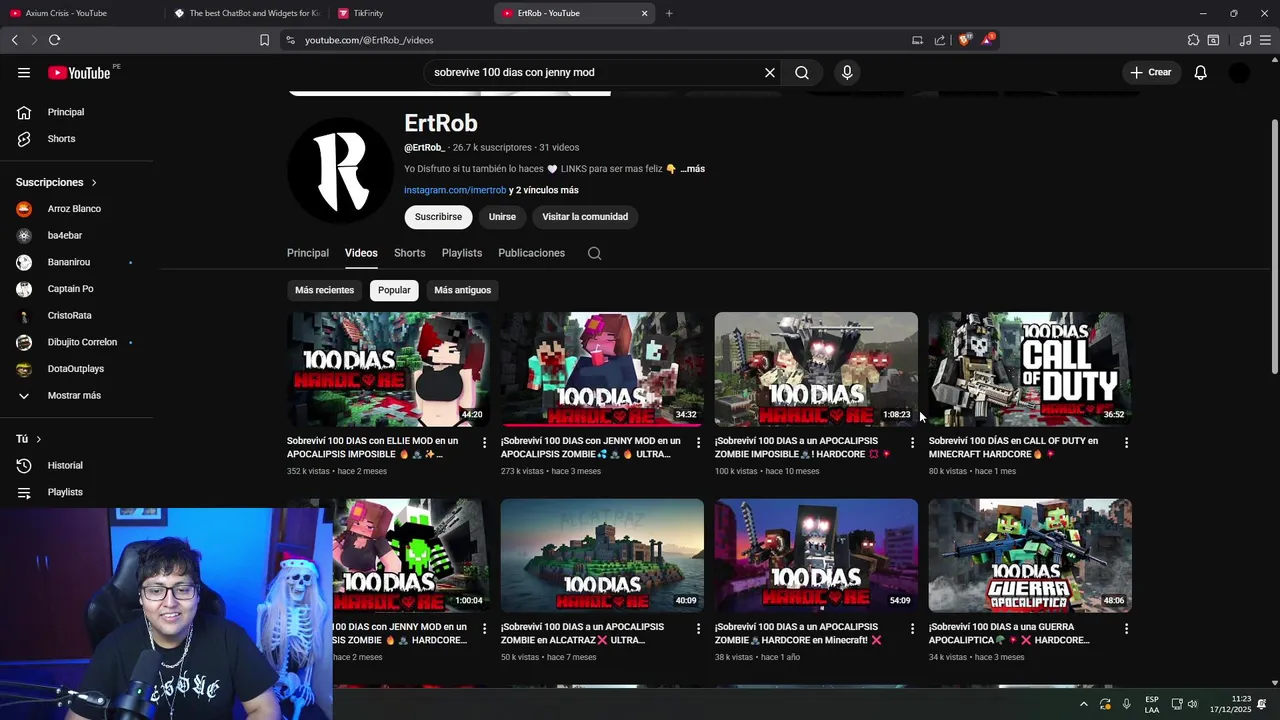
Task: Click Visitar la comunidad button
Action: point(585,217)
